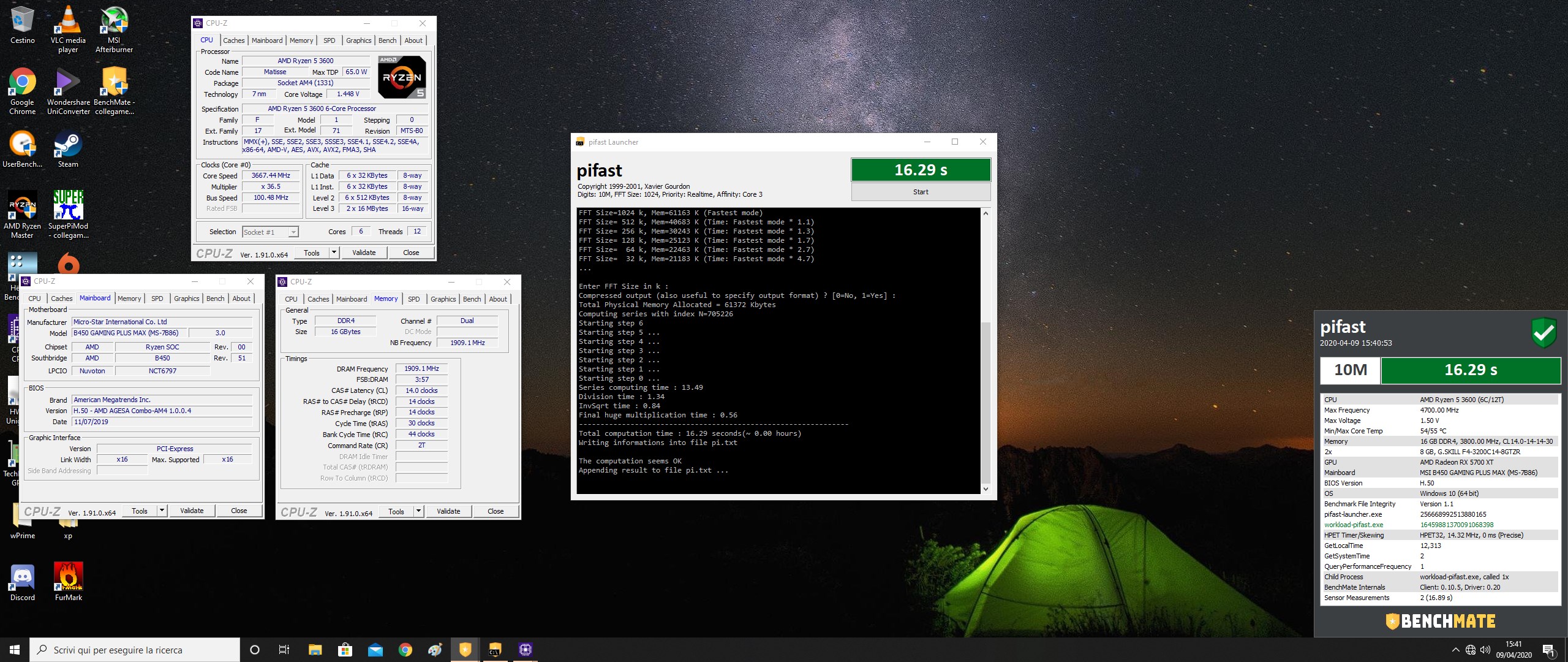Screen dimensions: 1568x662
Task: Expand Tools dropdown arrow in CPU window
Action: click(x=334, y=253)
